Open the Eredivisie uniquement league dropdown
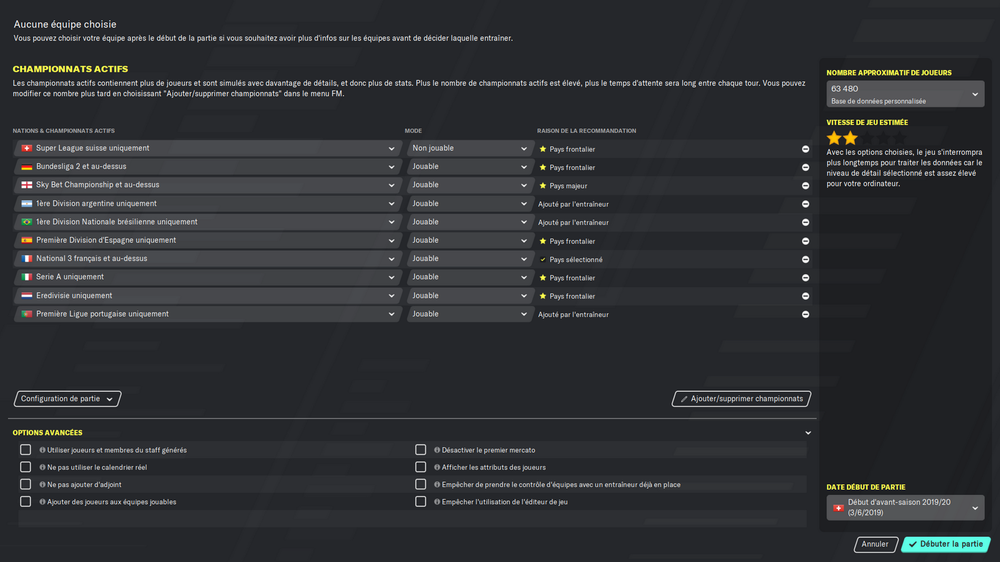Viewport: 1000px width, 562px height. click(x=207, y=296)
